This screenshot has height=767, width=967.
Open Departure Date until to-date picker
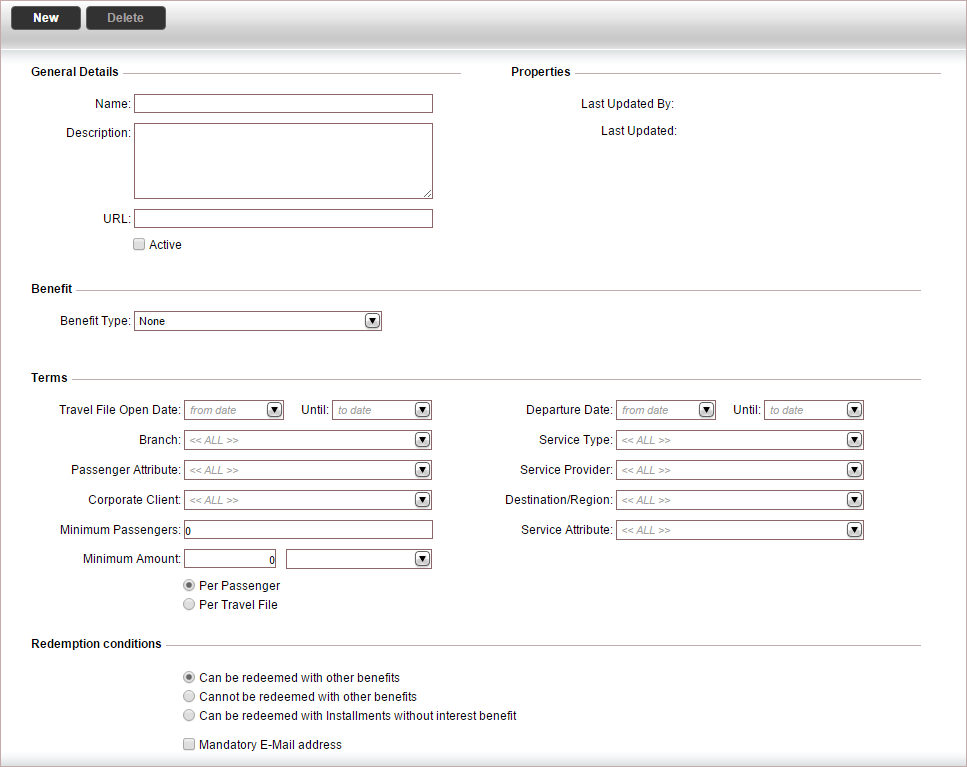[854, 410]
